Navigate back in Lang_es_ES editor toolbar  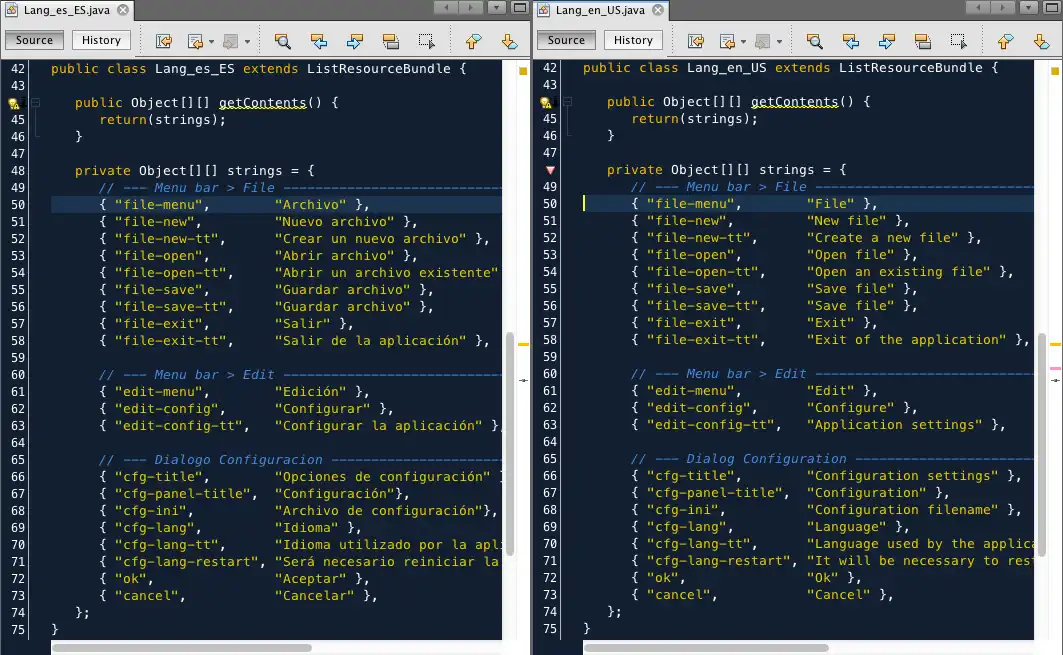tap(195, 41)
